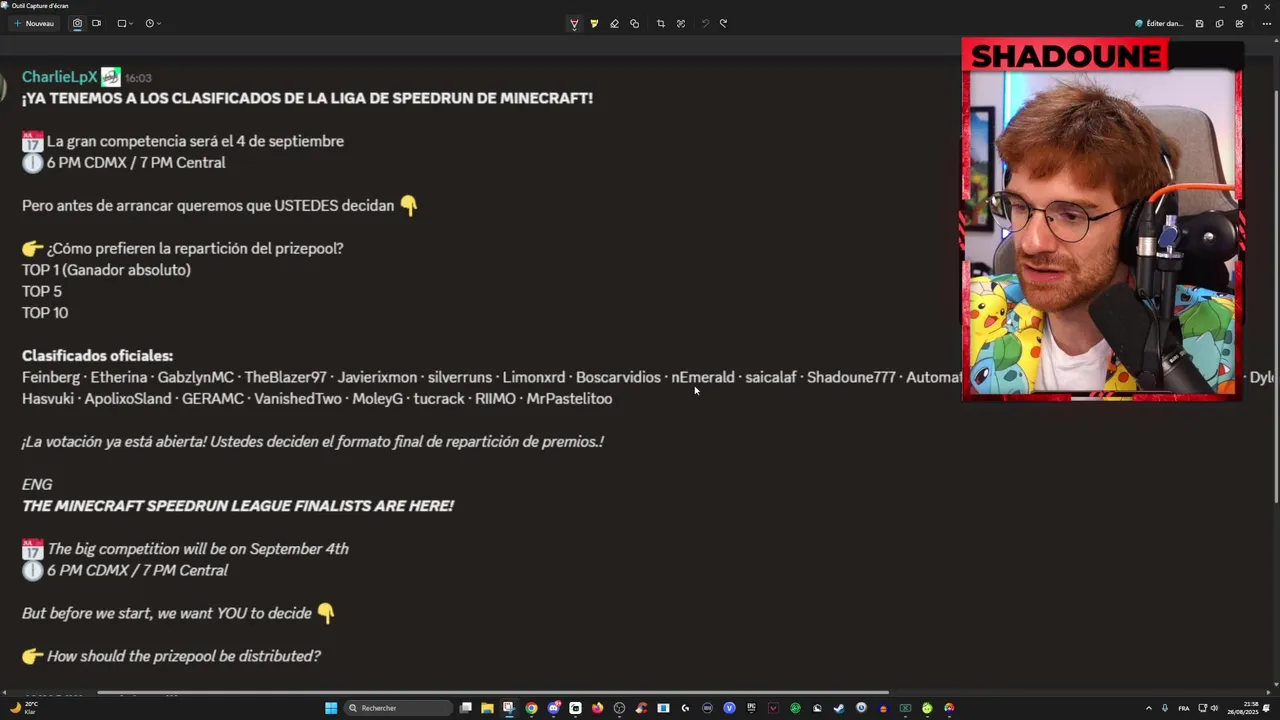Image resolution: width=1280 pixels, height=720 pixels.
Task: Select the yellow highlighter tool
Action: pyautogui.click(x=594, y=23)
